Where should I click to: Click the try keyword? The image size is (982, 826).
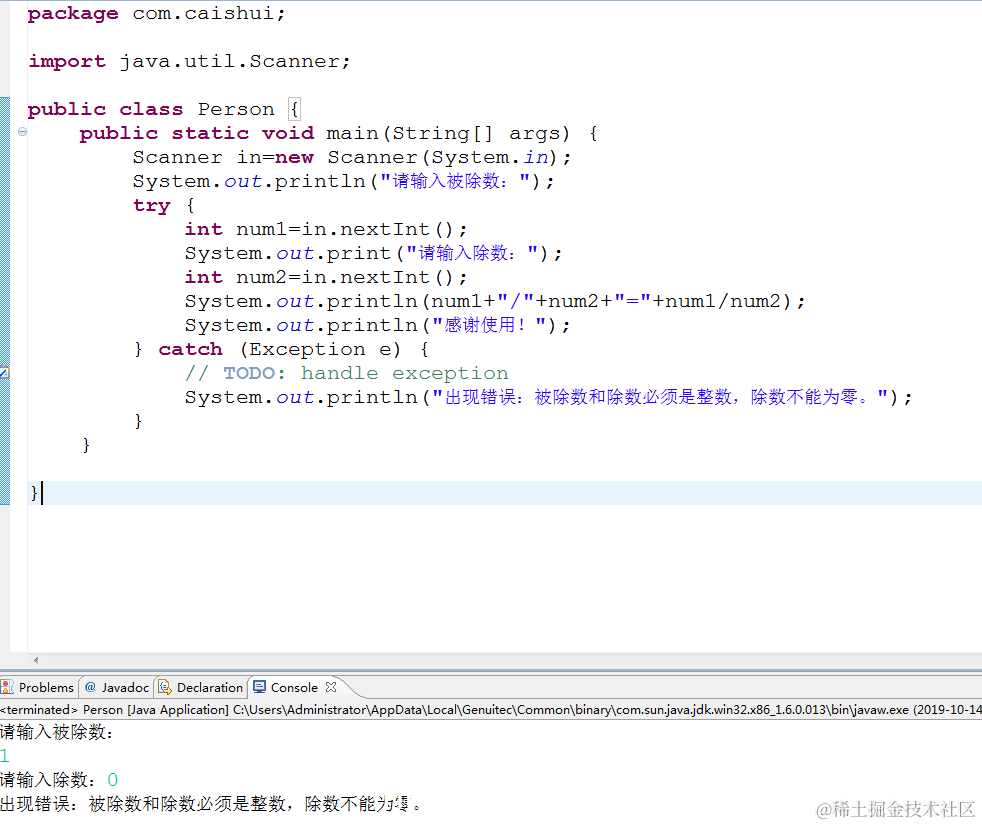tap(152, 206)
